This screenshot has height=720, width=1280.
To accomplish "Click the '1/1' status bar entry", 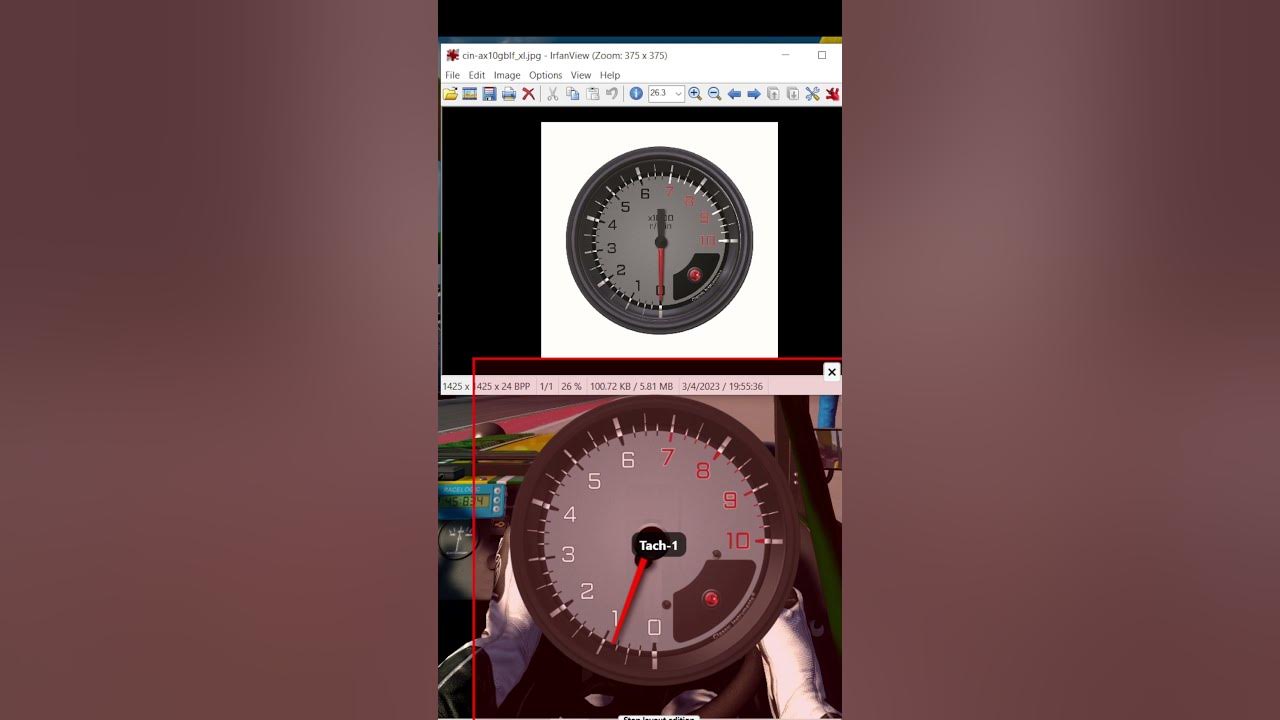I will (546, 386).
